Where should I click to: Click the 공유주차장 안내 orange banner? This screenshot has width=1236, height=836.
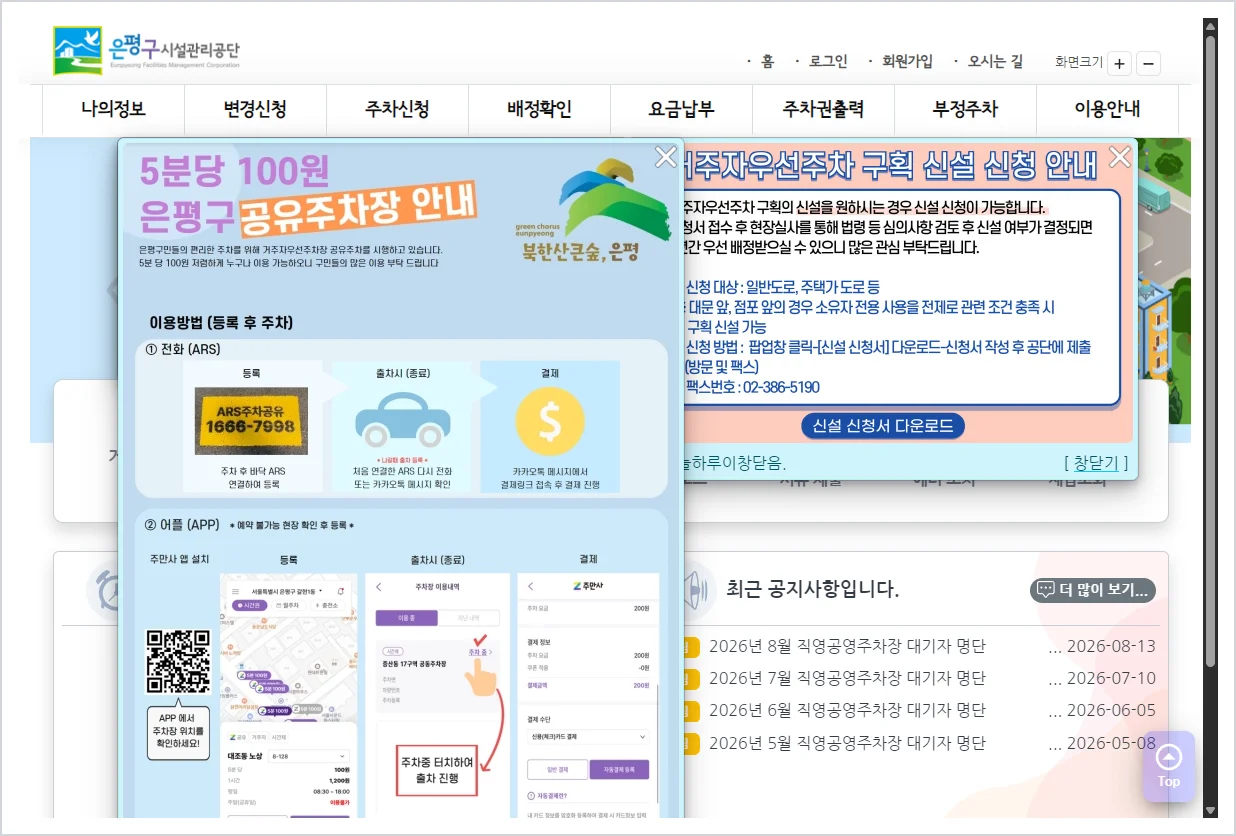point(357,207)
